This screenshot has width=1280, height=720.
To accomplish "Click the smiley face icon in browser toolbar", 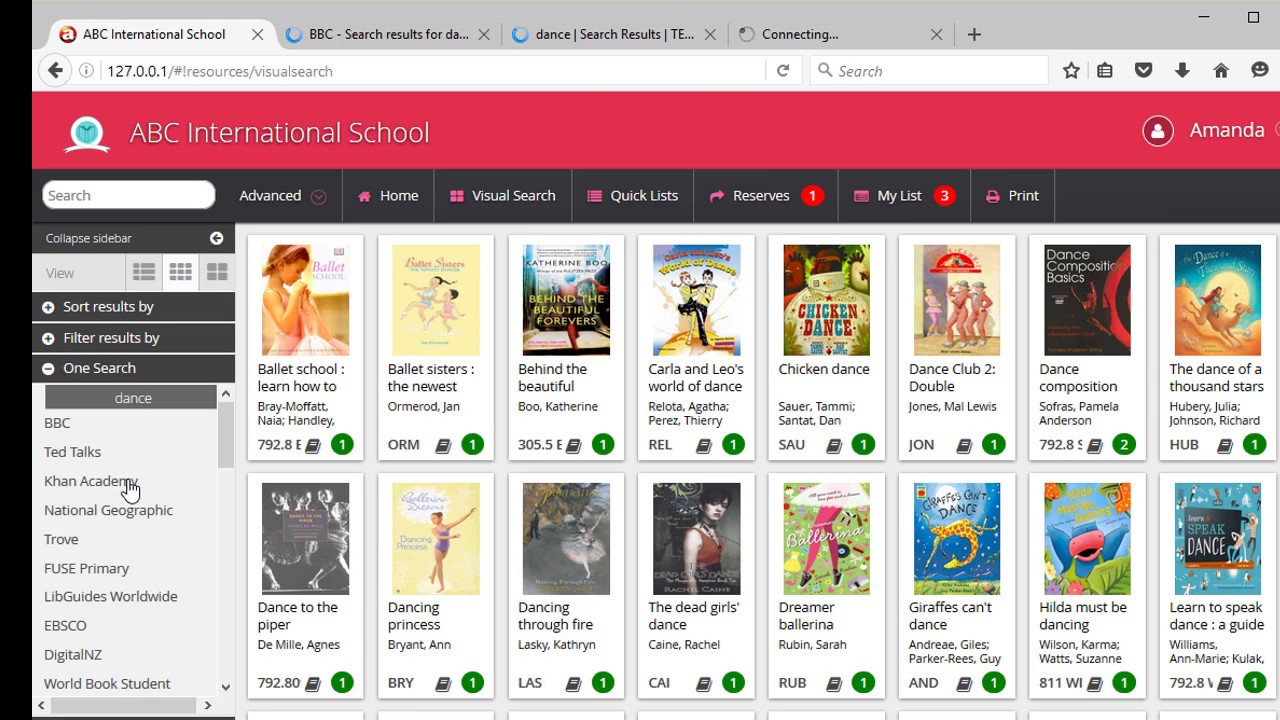I will pos(1260,71).
